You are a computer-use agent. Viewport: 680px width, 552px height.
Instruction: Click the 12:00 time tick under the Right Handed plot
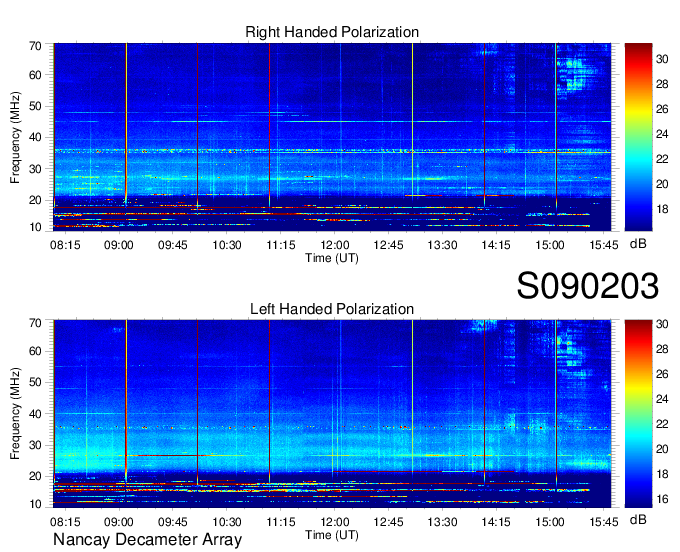334,245
